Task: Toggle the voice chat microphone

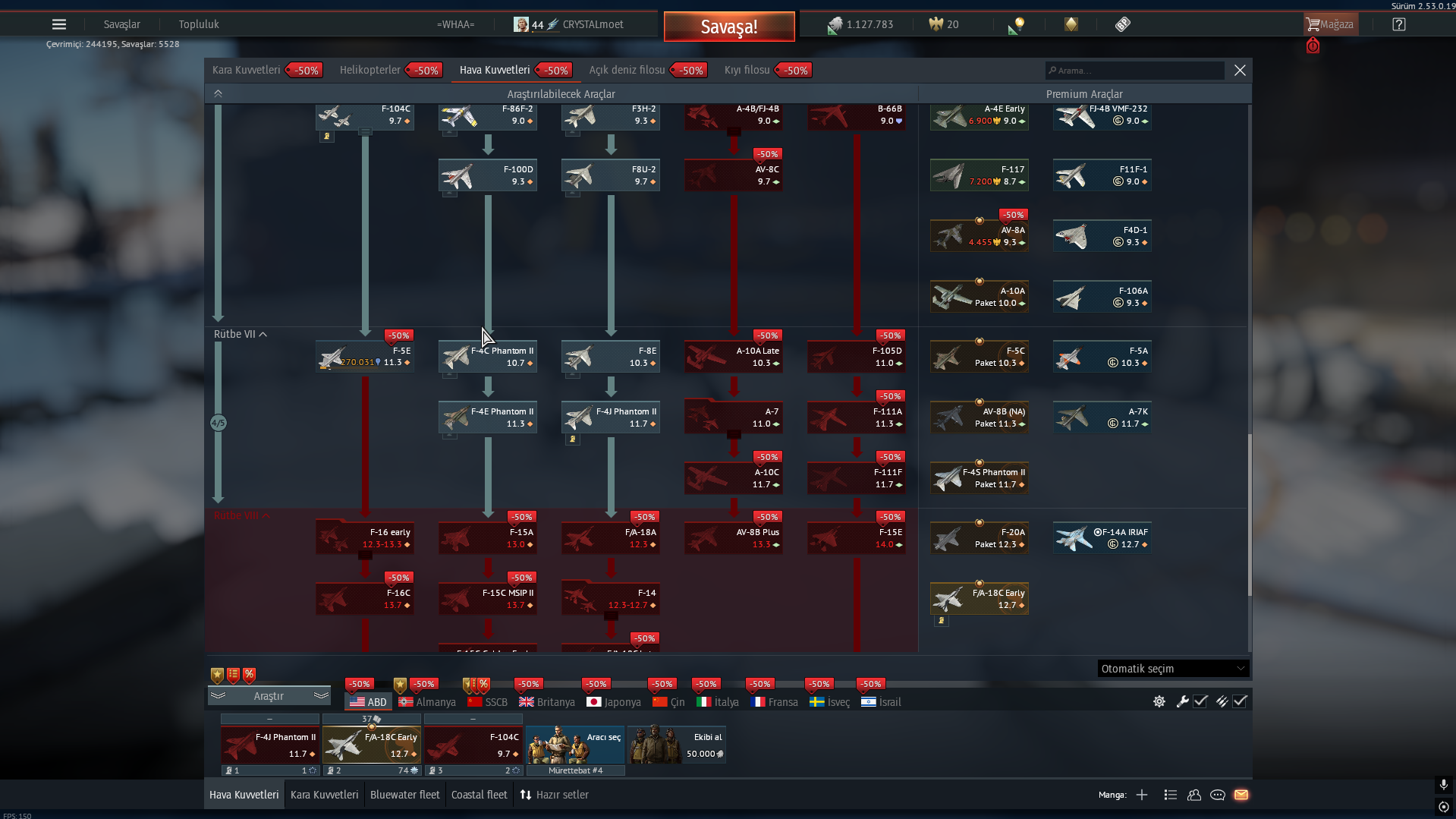Action: click(1444, 784)
